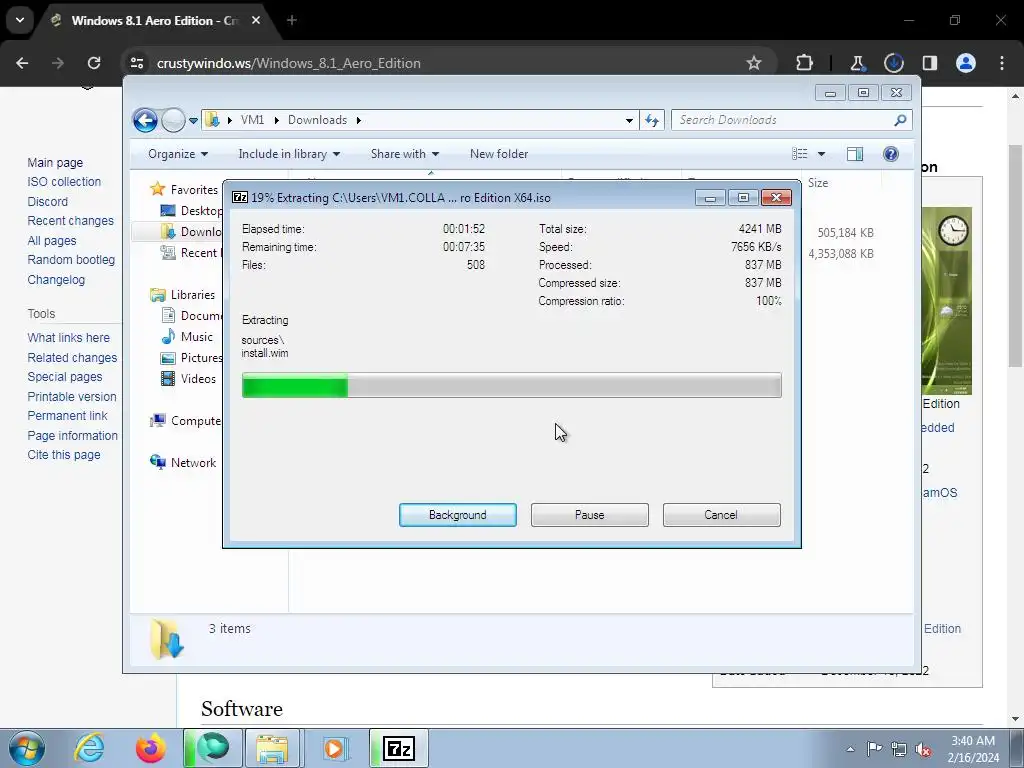Screen dimensions: 1024x768
Task: Open Videos library
Action: [x=198, y=379]
